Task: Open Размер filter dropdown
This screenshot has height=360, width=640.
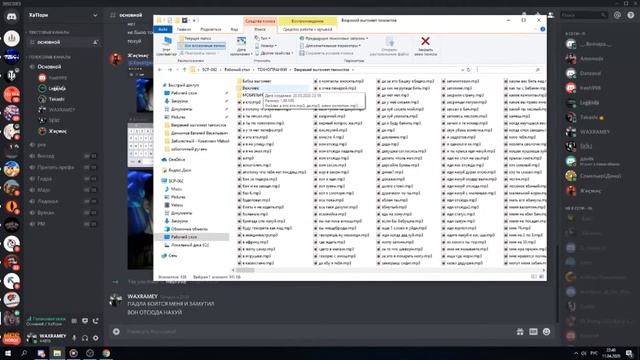Action: (x=266, y=46)
